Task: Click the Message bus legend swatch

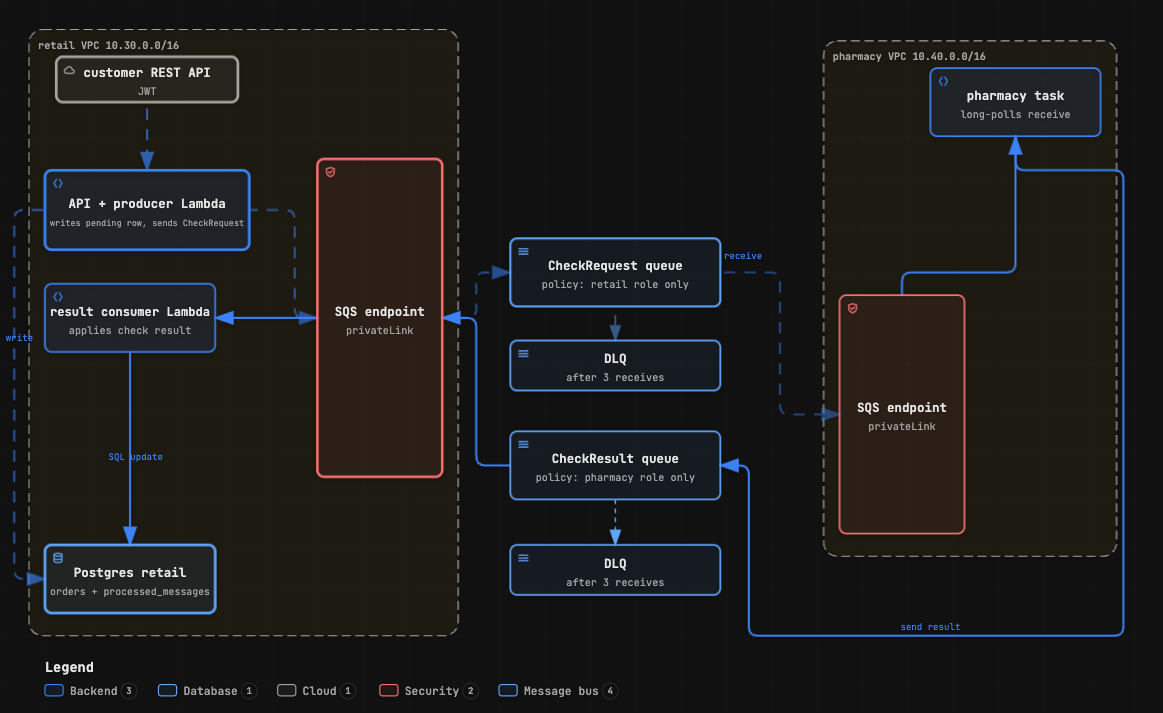Action: point(508,691)
